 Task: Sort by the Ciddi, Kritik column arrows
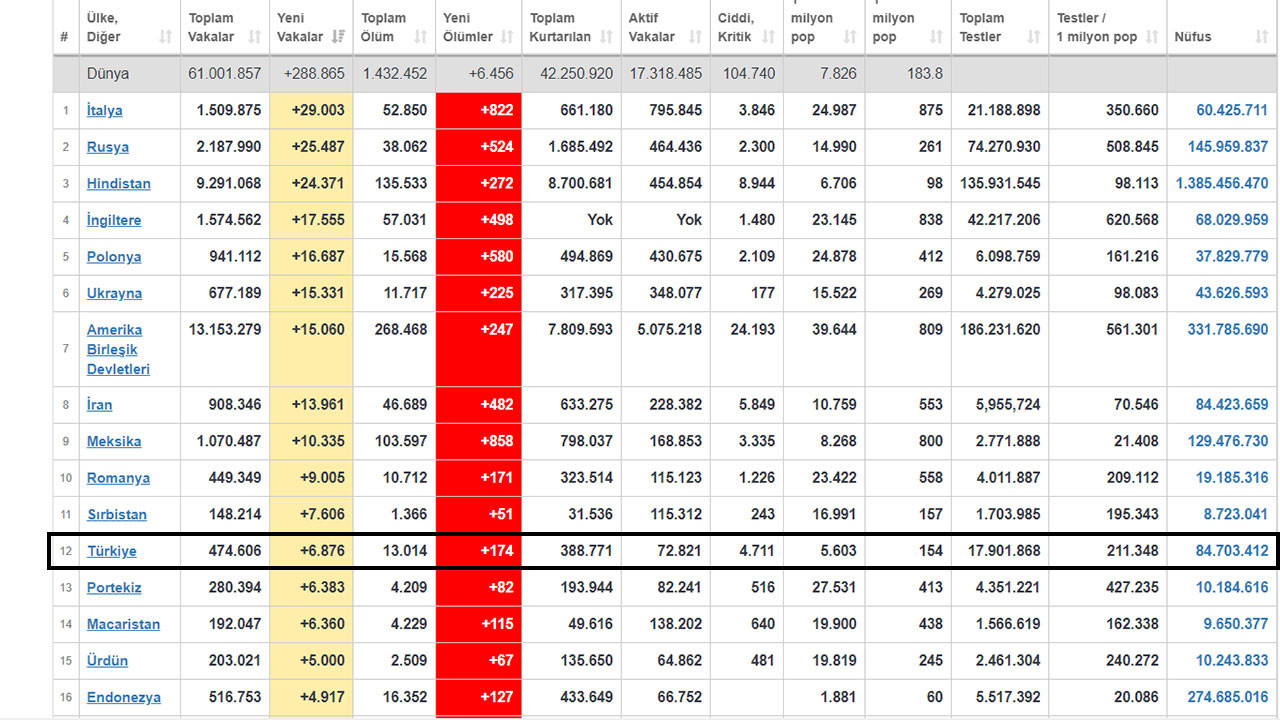[x=768, y=37]
